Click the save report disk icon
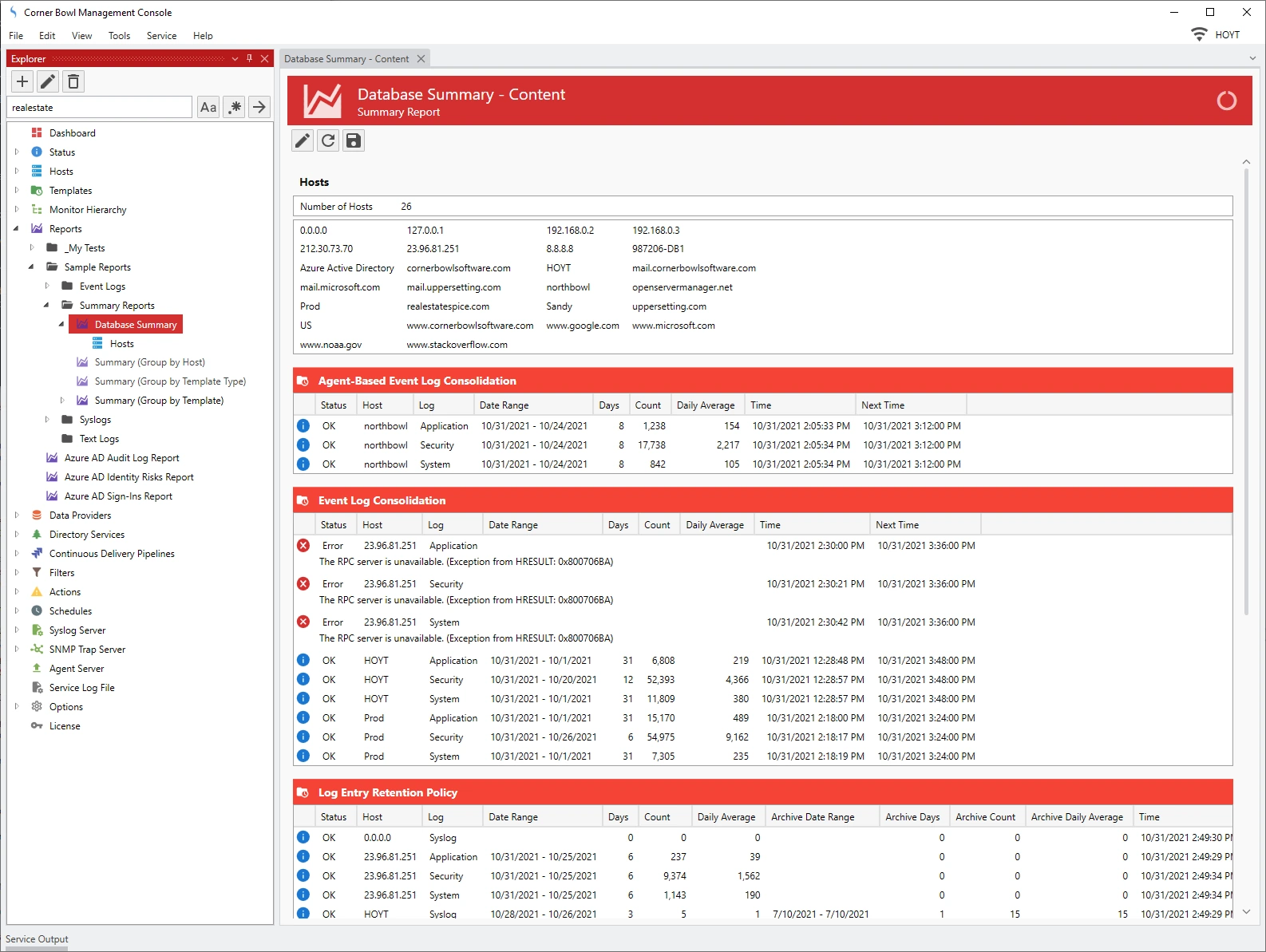Viewport: 1266px width, 952px height. pos(353,141)
